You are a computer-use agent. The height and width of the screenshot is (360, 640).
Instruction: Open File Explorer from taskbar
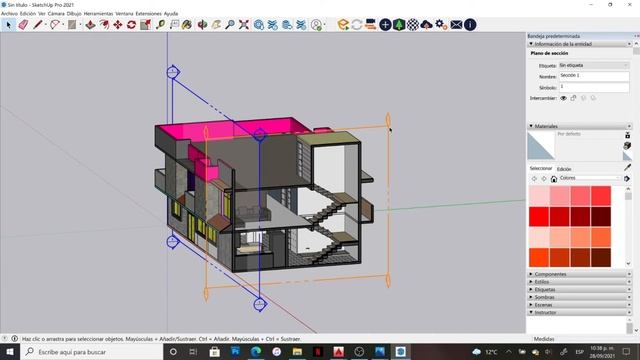click(297, 352)
